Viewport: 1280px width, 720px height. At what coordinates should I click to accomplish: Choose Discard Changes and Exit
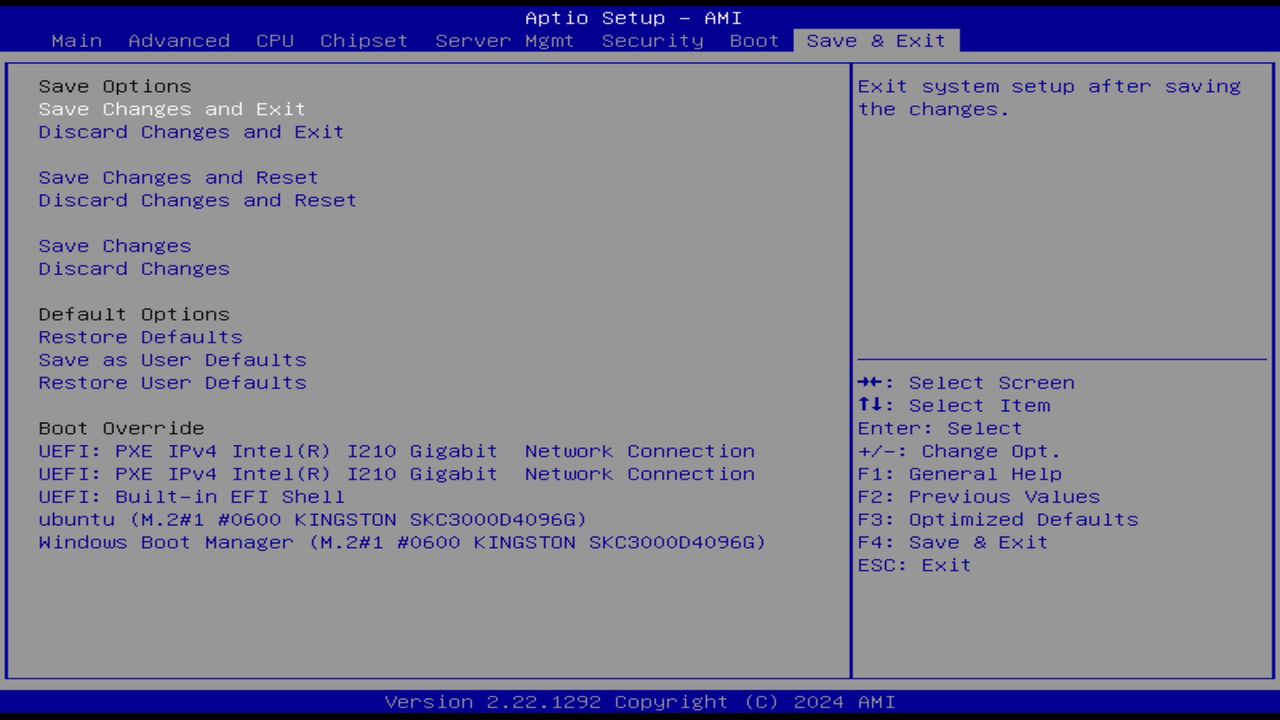click(191, 132)
